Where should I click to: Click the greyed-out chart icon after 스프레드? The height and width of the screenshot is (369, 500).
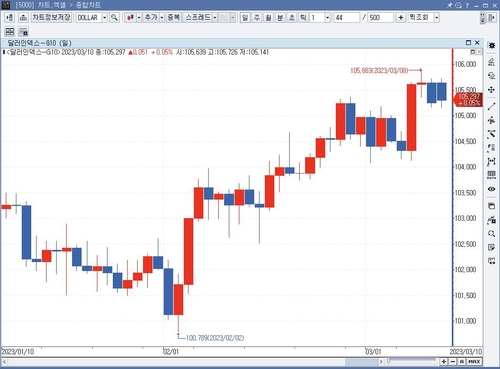[x=225, y=17]
